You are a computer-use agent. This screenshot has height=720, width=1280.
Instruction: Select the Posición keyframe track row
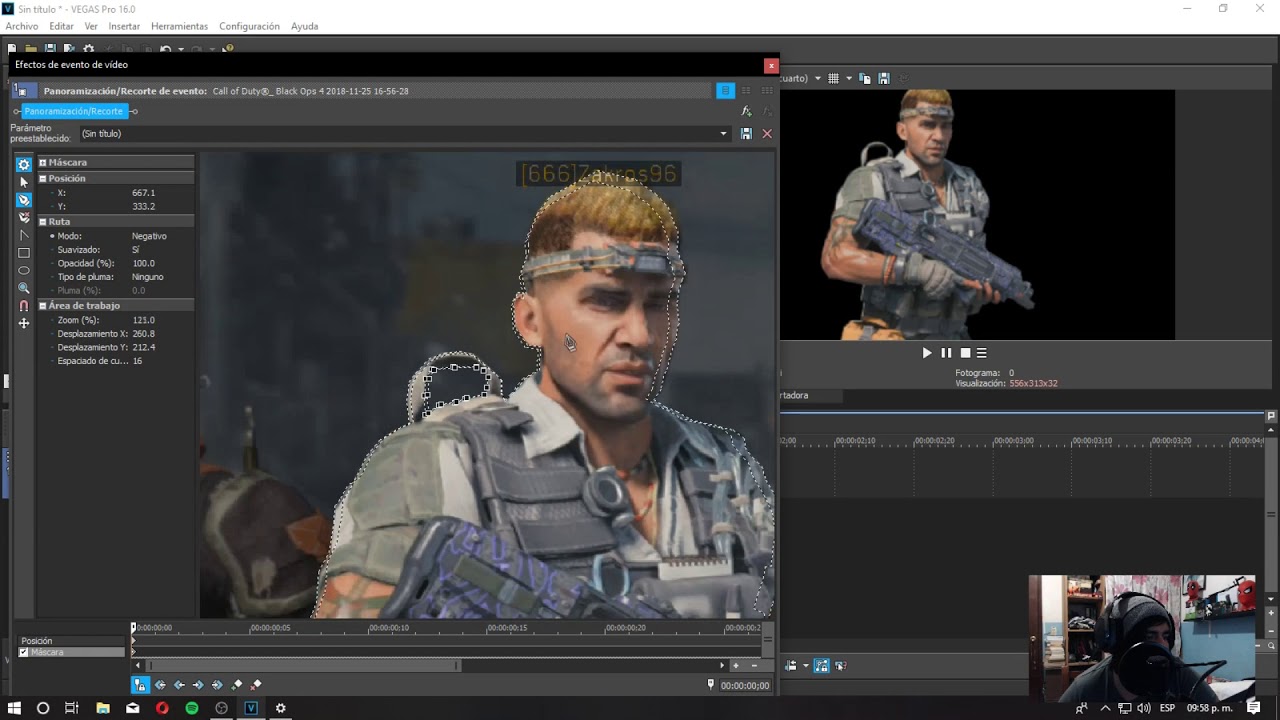[70, 641]
